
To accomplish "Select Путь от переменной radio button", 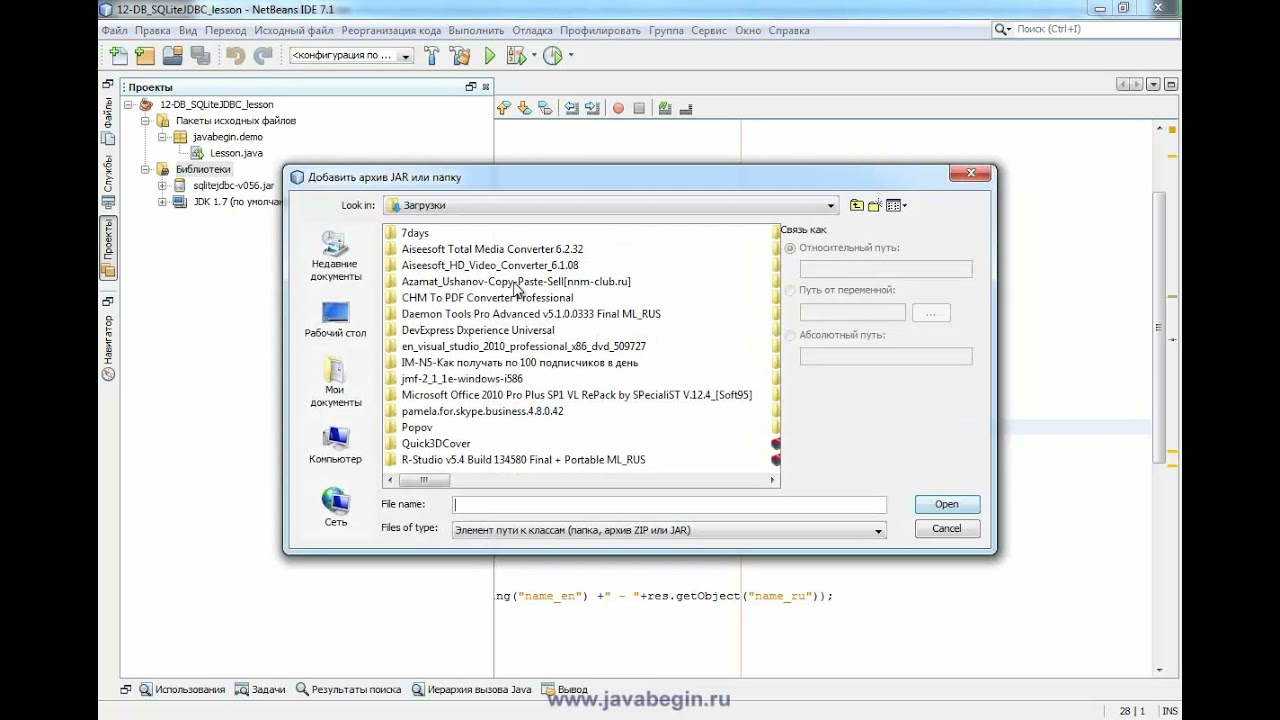I will click(790, 290).
